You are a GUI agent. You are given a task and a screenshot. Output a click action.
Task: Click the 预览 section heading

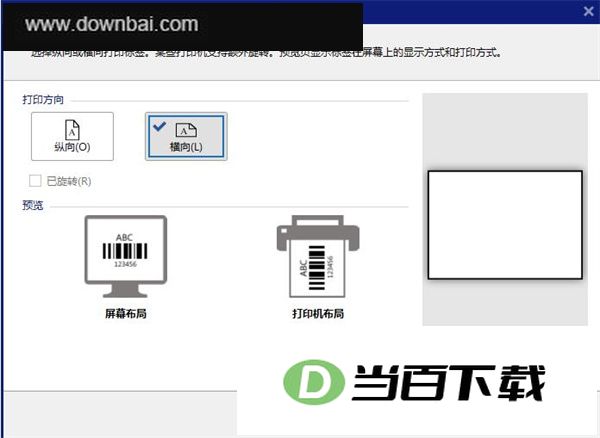coord(33,205)
